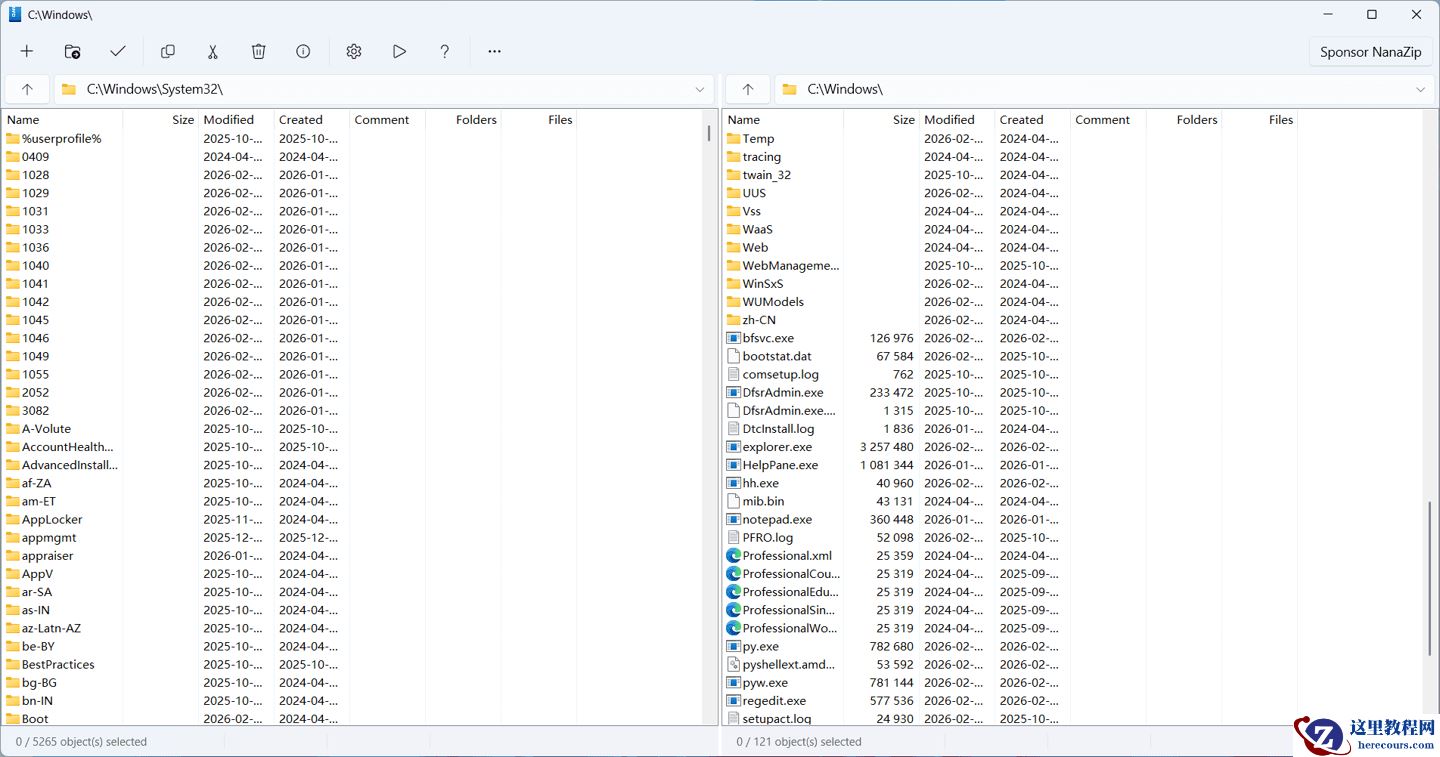Click the Move scissors icon

pyautogui.click(x=213, y=51)
